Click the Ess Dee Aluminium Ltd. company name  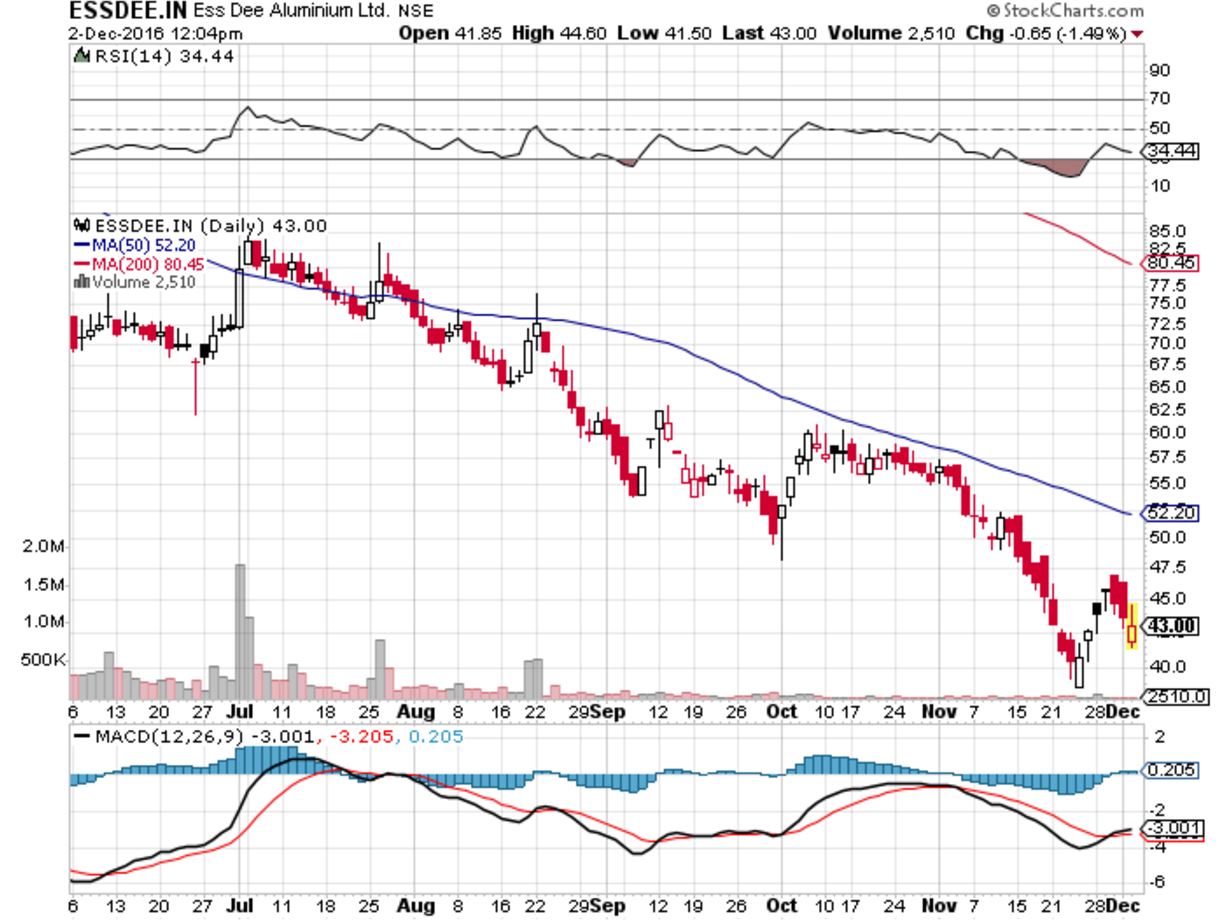coord(292,12)
